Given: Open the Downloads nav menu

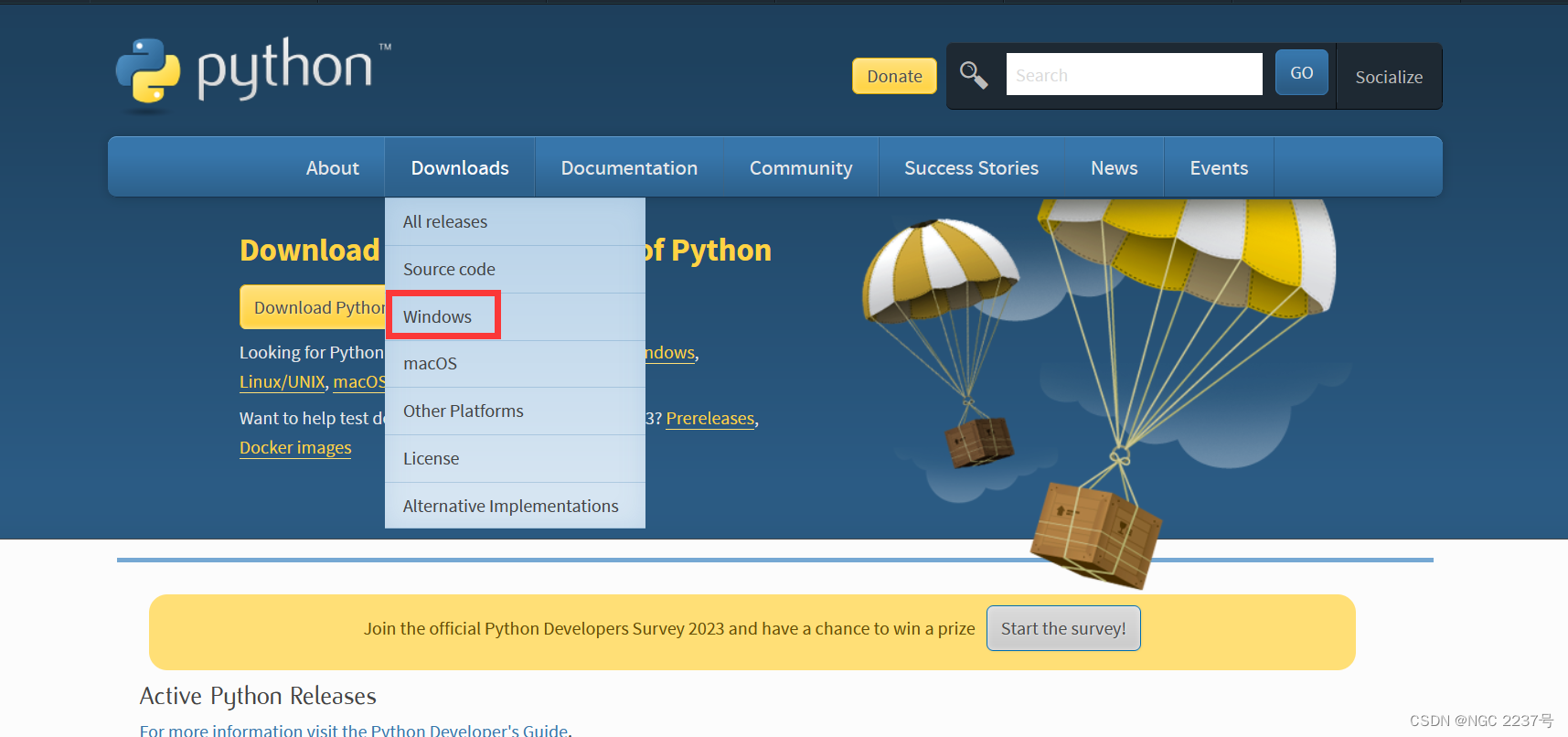Looking at the screenshot, I should (x=460, y=167).
